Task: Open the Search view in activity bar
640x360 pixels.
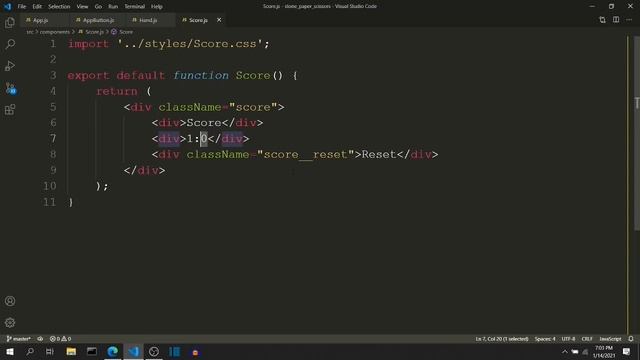Action: tap(10, 44)
